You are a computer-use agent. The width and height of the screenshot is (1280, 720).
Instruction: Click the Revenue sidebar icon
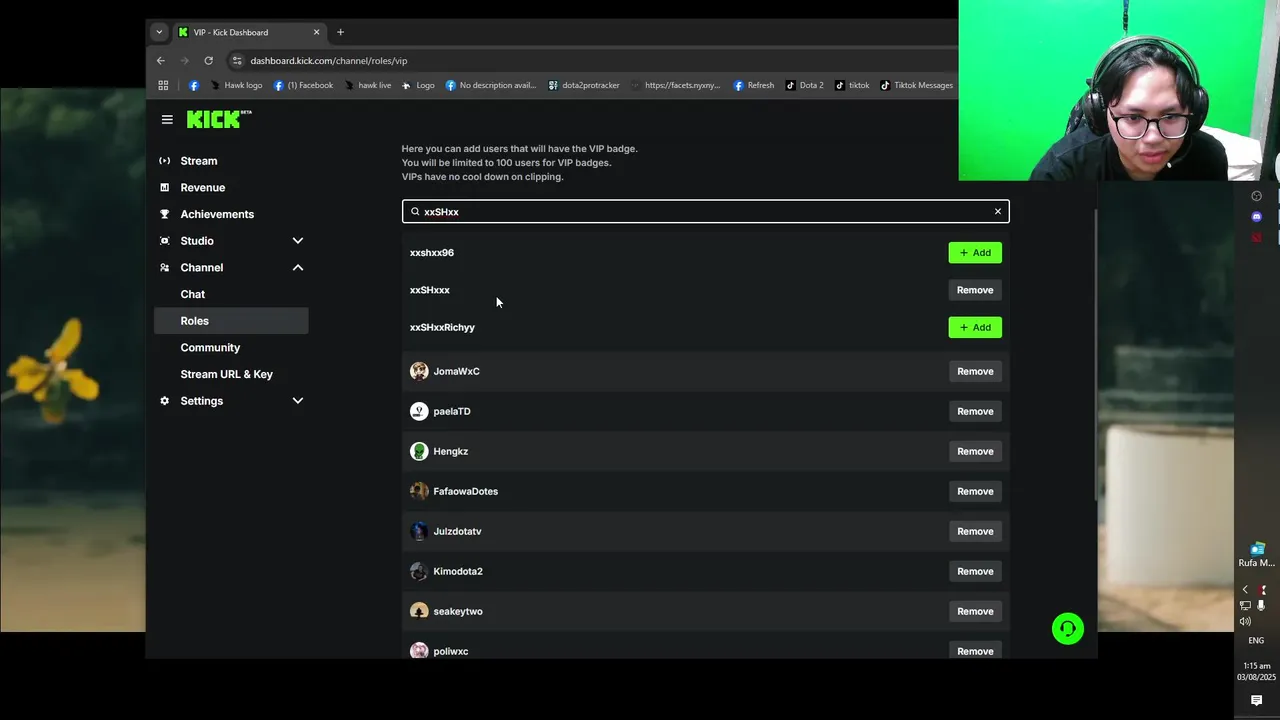[x=165, y=187]
